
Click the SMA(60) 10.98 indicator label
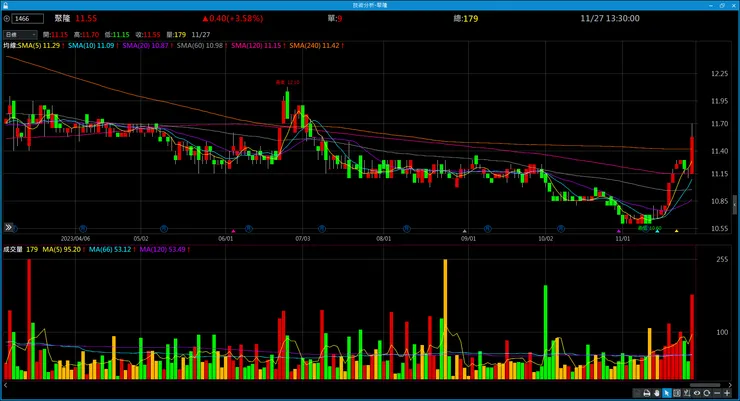point(200,46)
